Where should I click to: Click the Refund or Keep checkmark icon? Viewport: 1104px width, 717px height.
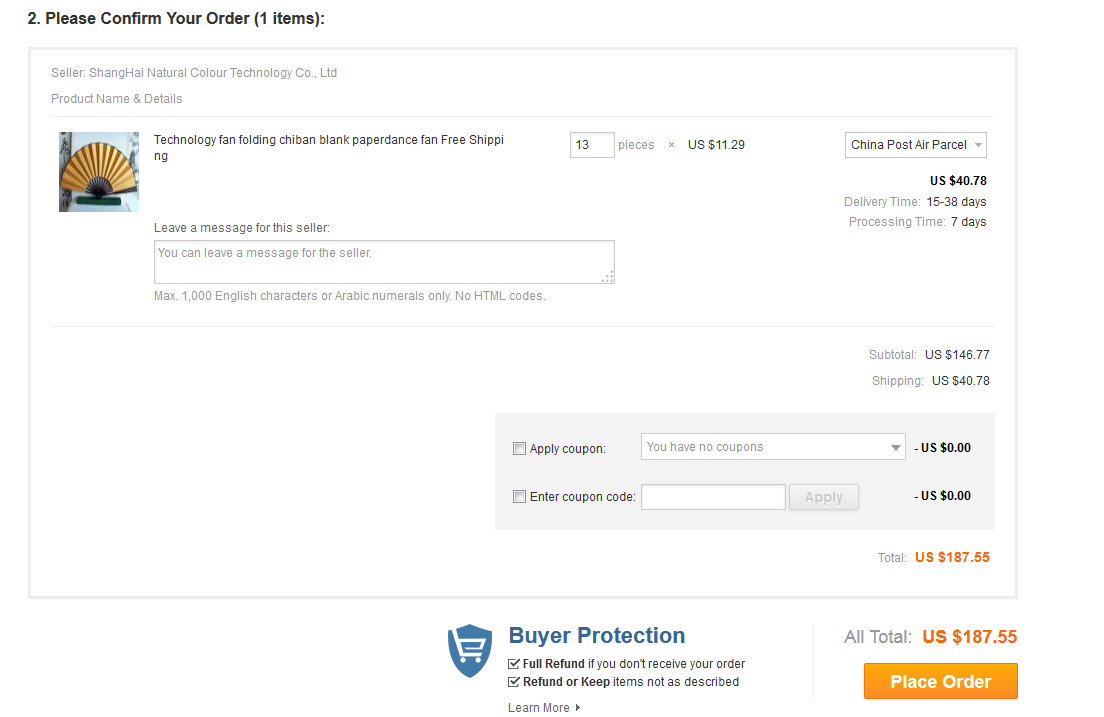[514, 682]
